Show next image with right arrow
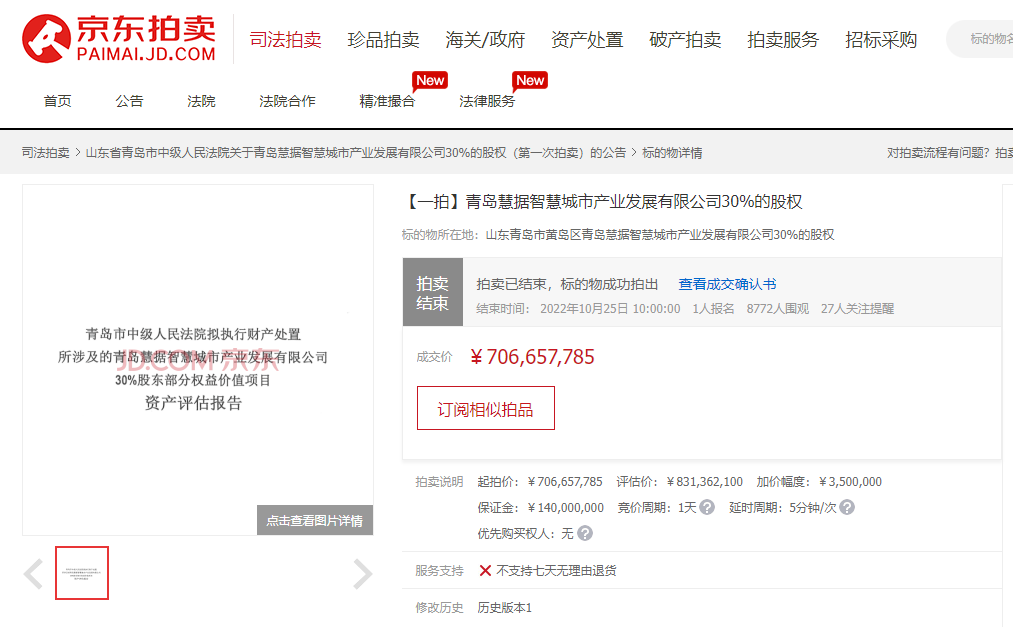 (362, 574)
